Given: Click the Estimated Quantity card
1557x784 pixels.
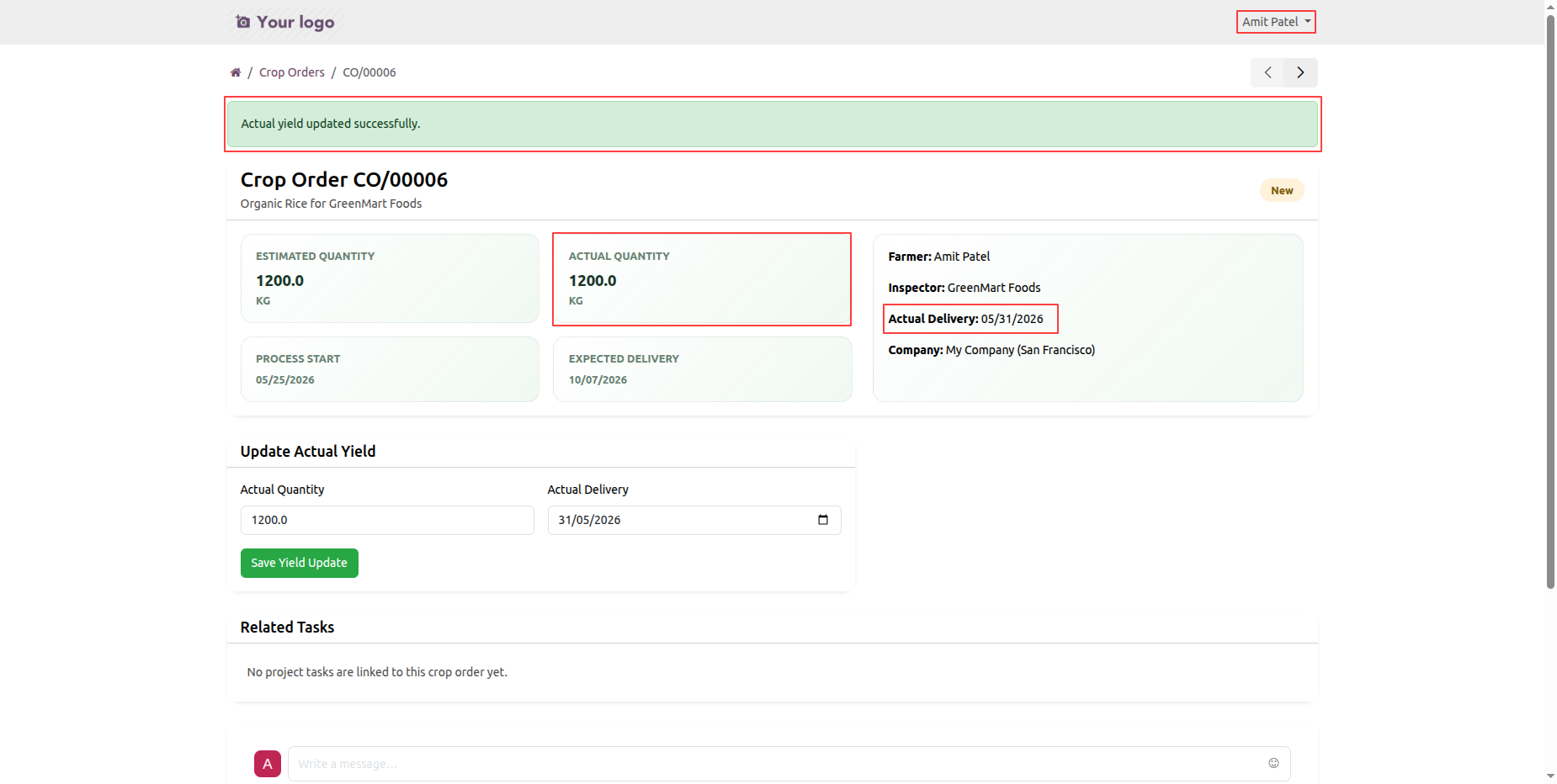Looking at the screenshot, I should 390,278.
